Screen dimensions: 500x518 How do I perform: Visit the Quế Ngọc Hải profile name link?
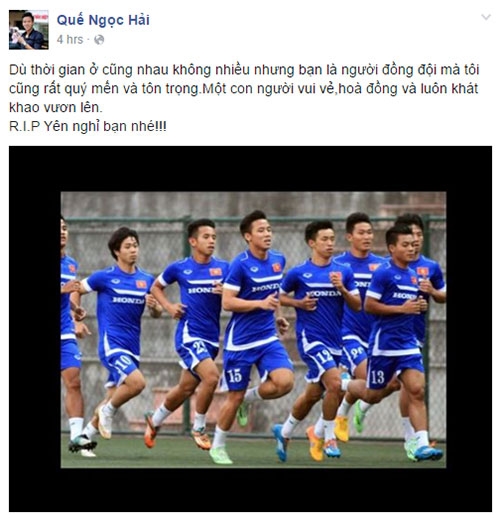pos(103,20)
